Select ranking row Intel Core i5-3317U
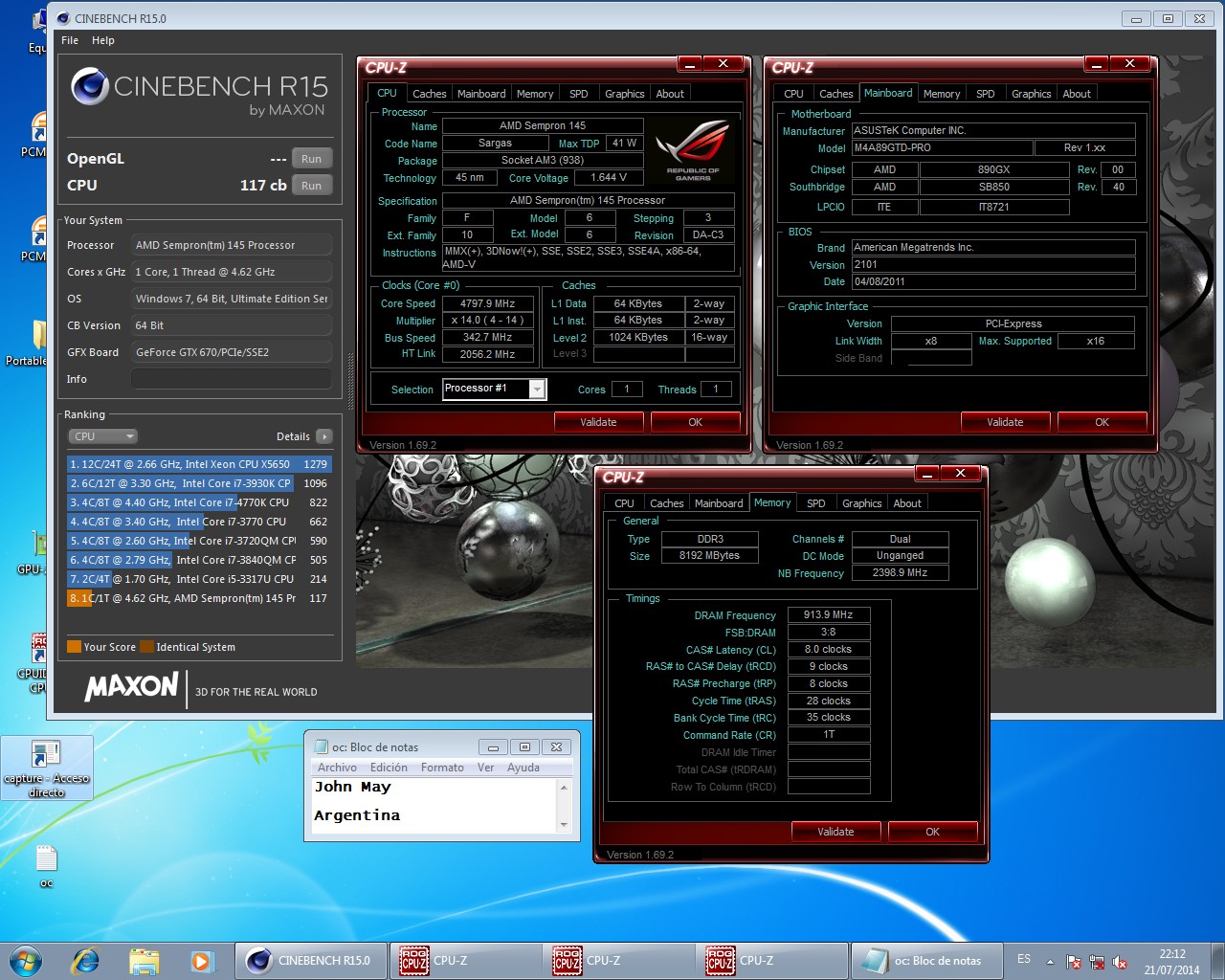Screen dimensions: 1225x980 click(199, 579)
